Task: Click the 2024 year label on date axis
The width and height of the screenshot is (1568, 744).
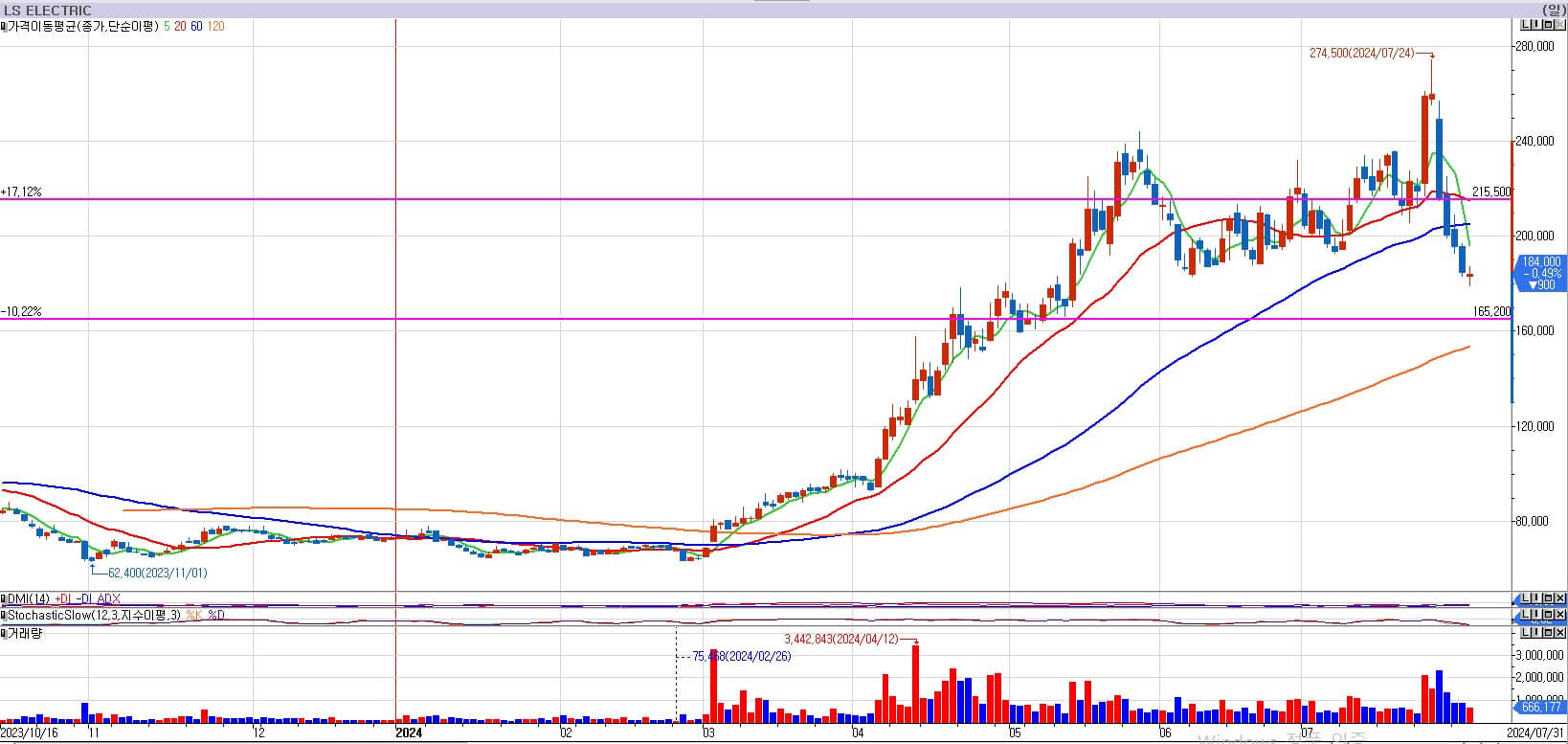Action: pyautogui.click(x=409, y=733)
